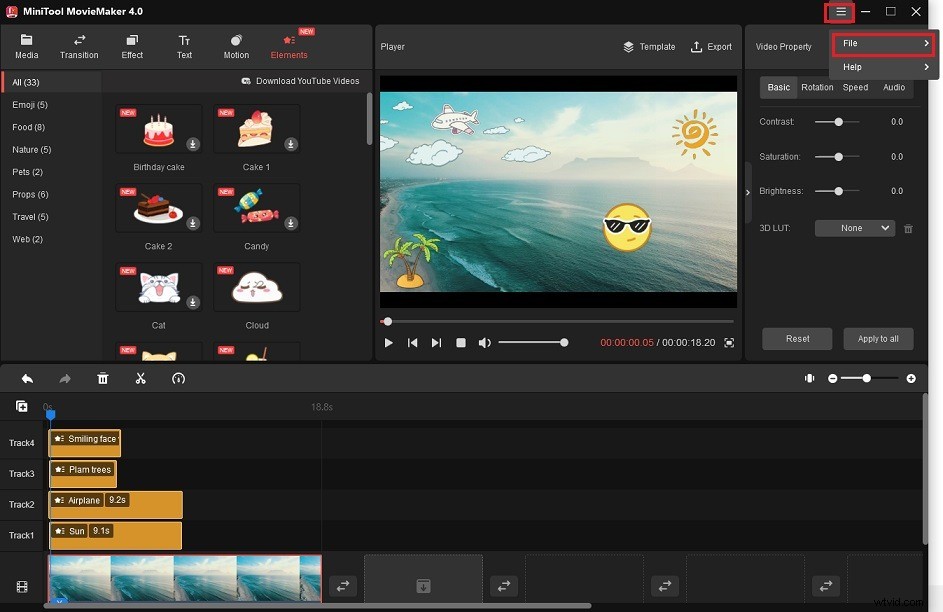Switch to the Audio tab
This screenshot has width=943, height=612.
[x=894, y=87]
